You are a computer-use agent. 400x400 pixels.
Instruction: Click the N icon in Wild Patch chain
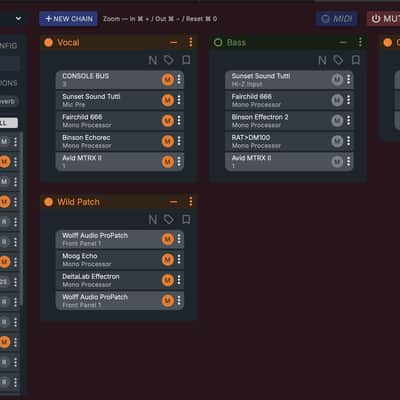pos(153,219)
